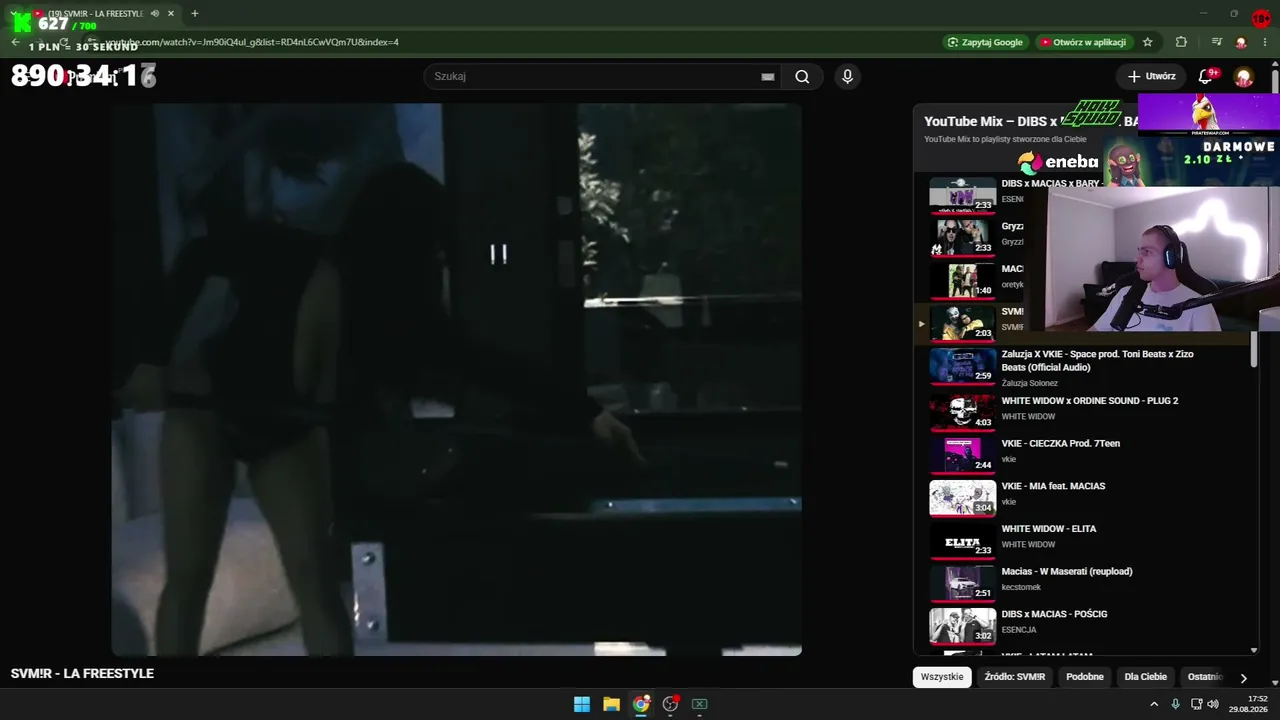
Task: Open the Żaluzja Solonez channel name
Action: tap(1029, 383)
